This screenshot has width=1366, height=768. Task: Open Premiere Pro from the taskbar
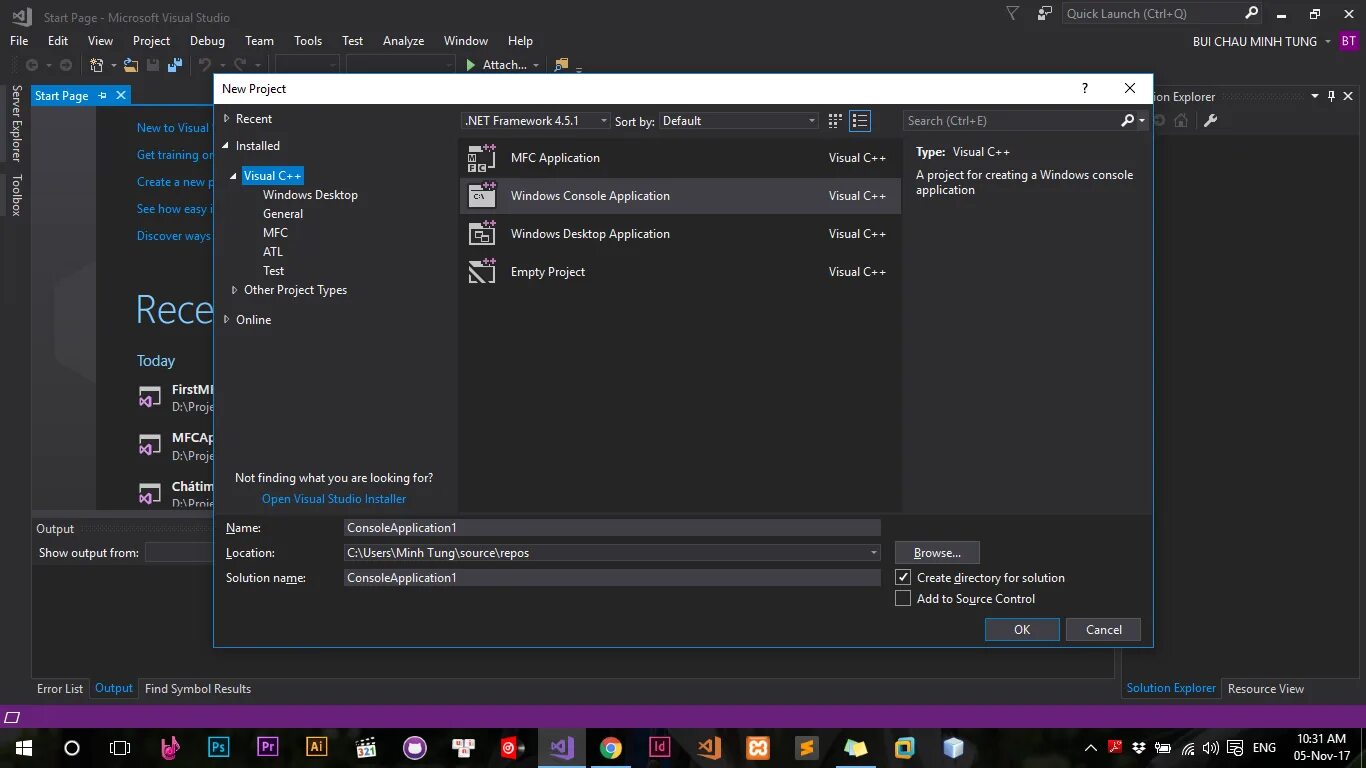pyautogui.click(x=267, y=747)
